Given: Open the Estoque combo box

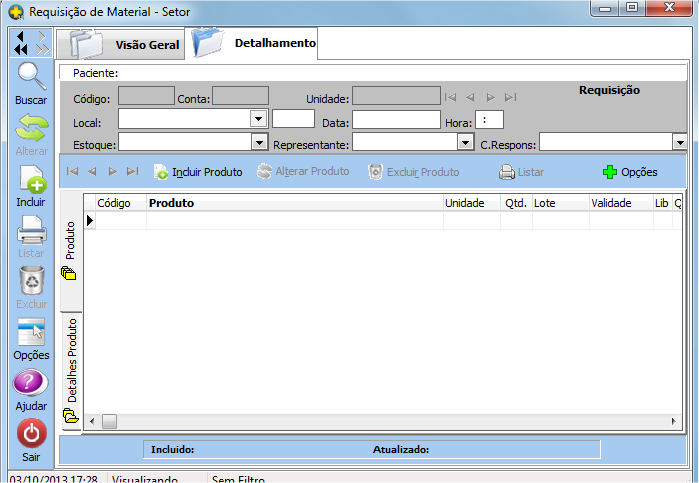Looking at the screenshot, I should pyautogui.click(x=258, y=143).
